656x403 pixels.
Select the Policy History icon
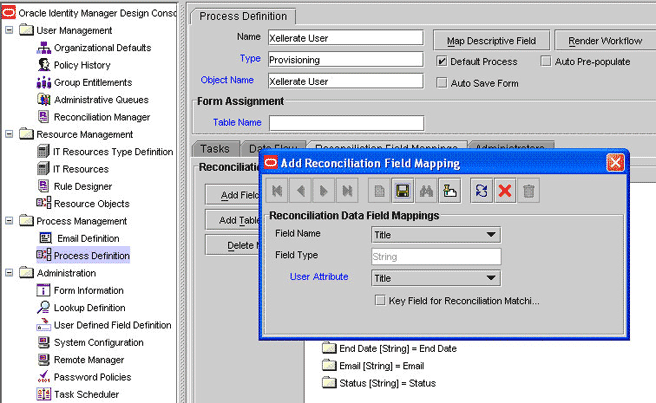[x=44, y=65]
